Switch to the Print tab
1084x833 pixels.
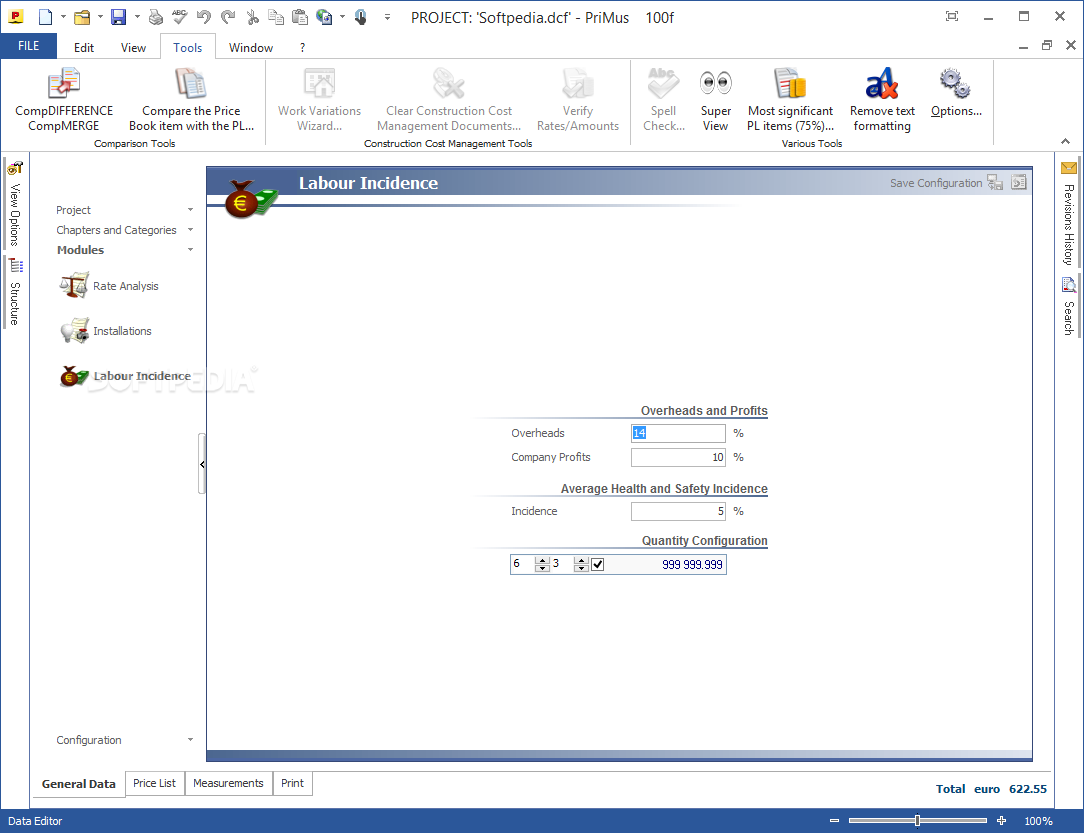292,783
